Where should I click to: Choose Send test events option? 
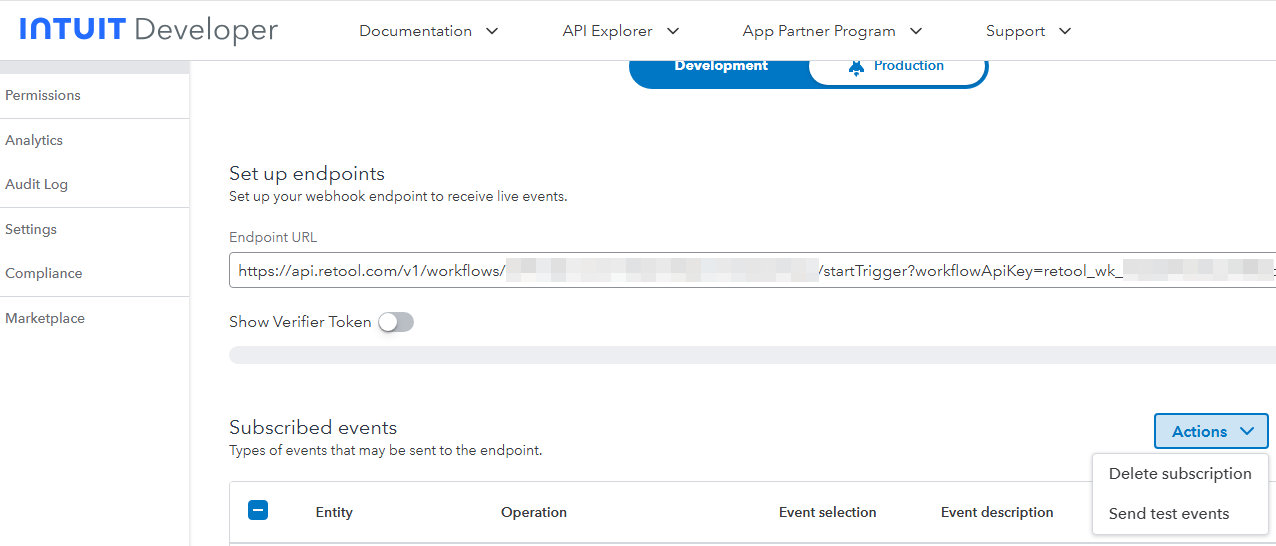1169,514
